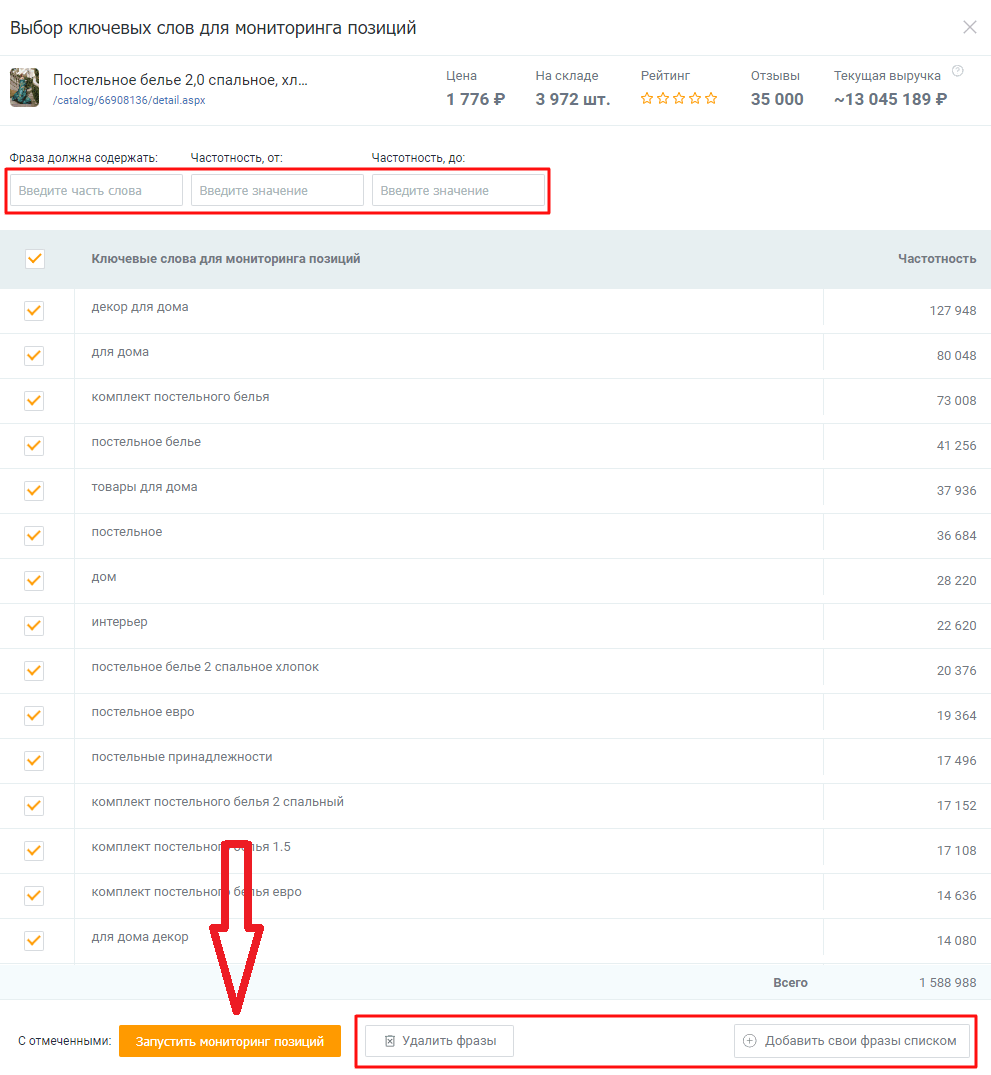Uncheck the 'для дома декор' checkbox

[x=34, y=941]
